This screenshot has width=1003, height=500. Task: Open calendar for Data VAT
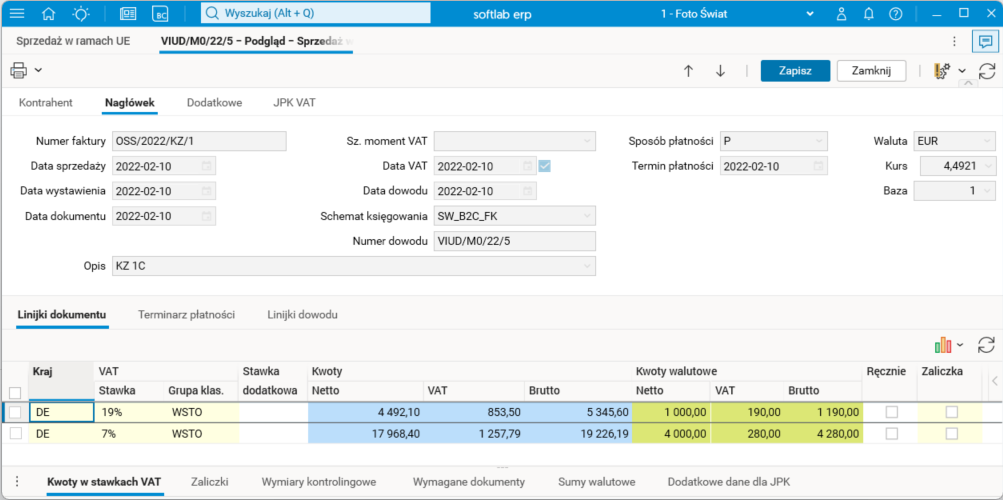(527, 166)
